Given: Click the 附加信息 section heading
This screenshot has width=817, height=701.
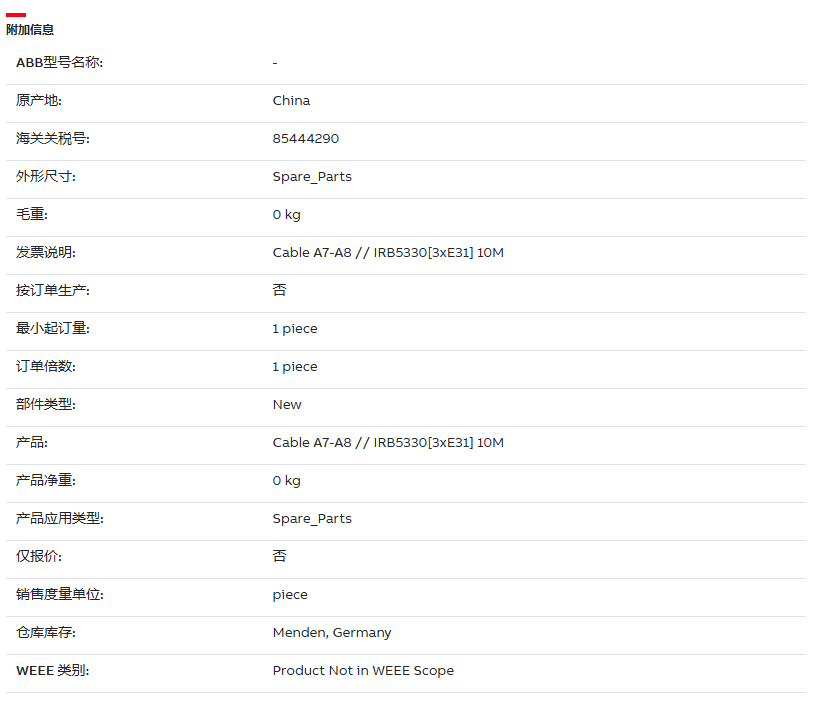Looking at the screenshot, I should (x=30, y=30).
